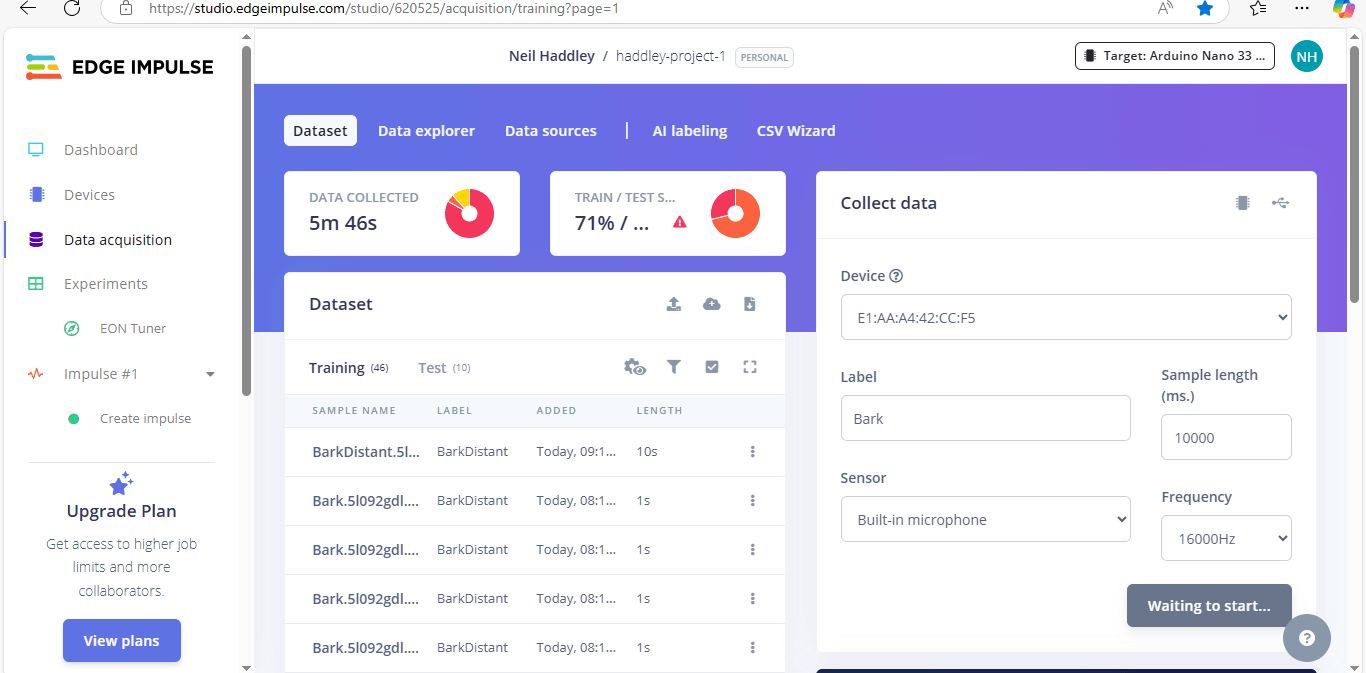Click the View plans button
The image size is (1366, 673).
click(x=122, y=641)
